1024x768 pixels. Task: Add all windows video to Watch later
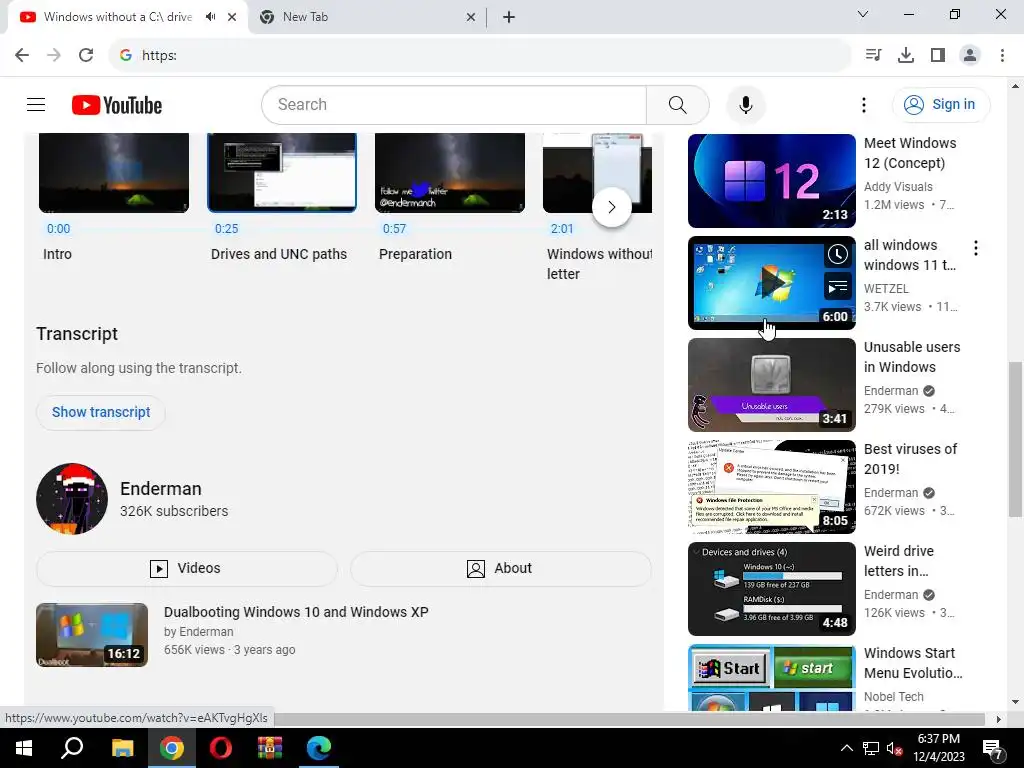837,254
